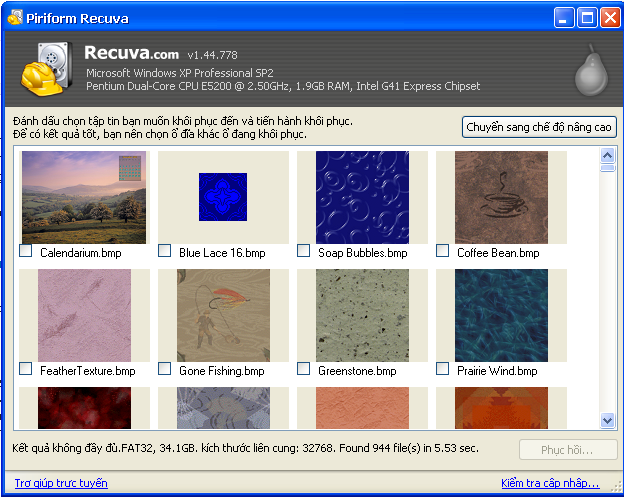Close the Piriform Recuva window
624x497 pixels.
(x=611, y=18)
